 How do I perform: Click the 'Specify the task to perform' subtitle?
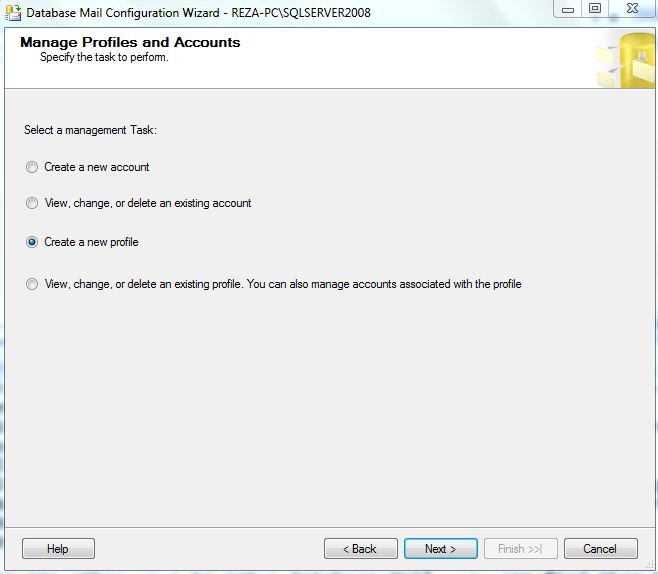click(x=104, y=58)
